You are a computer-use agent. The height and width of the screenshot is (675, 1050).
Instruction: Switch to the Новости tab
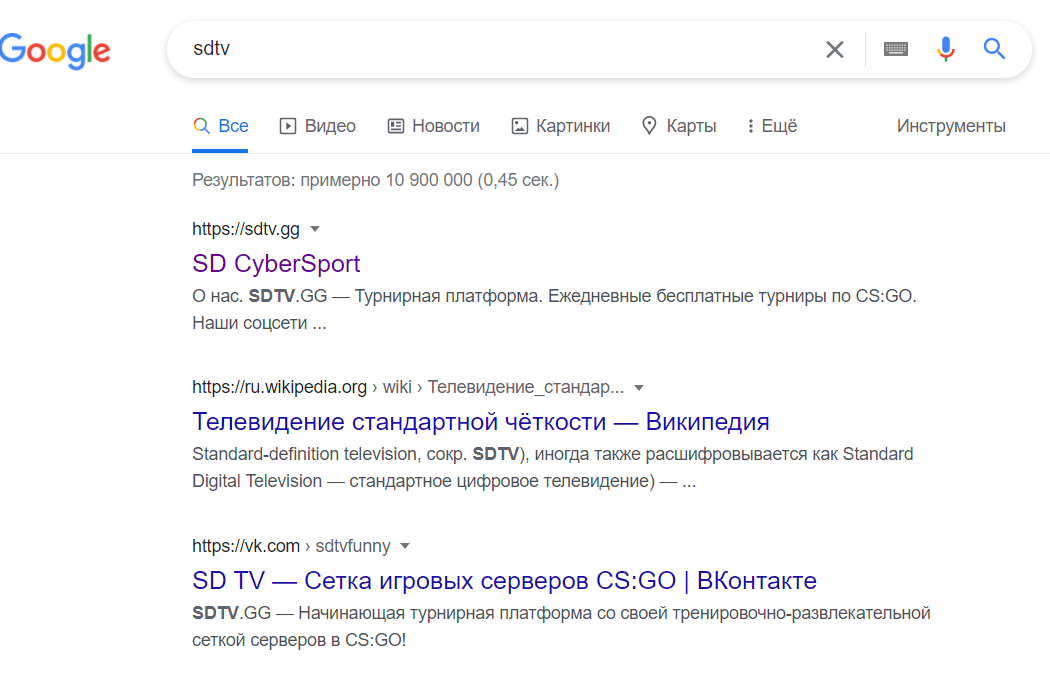coord(434,126)
